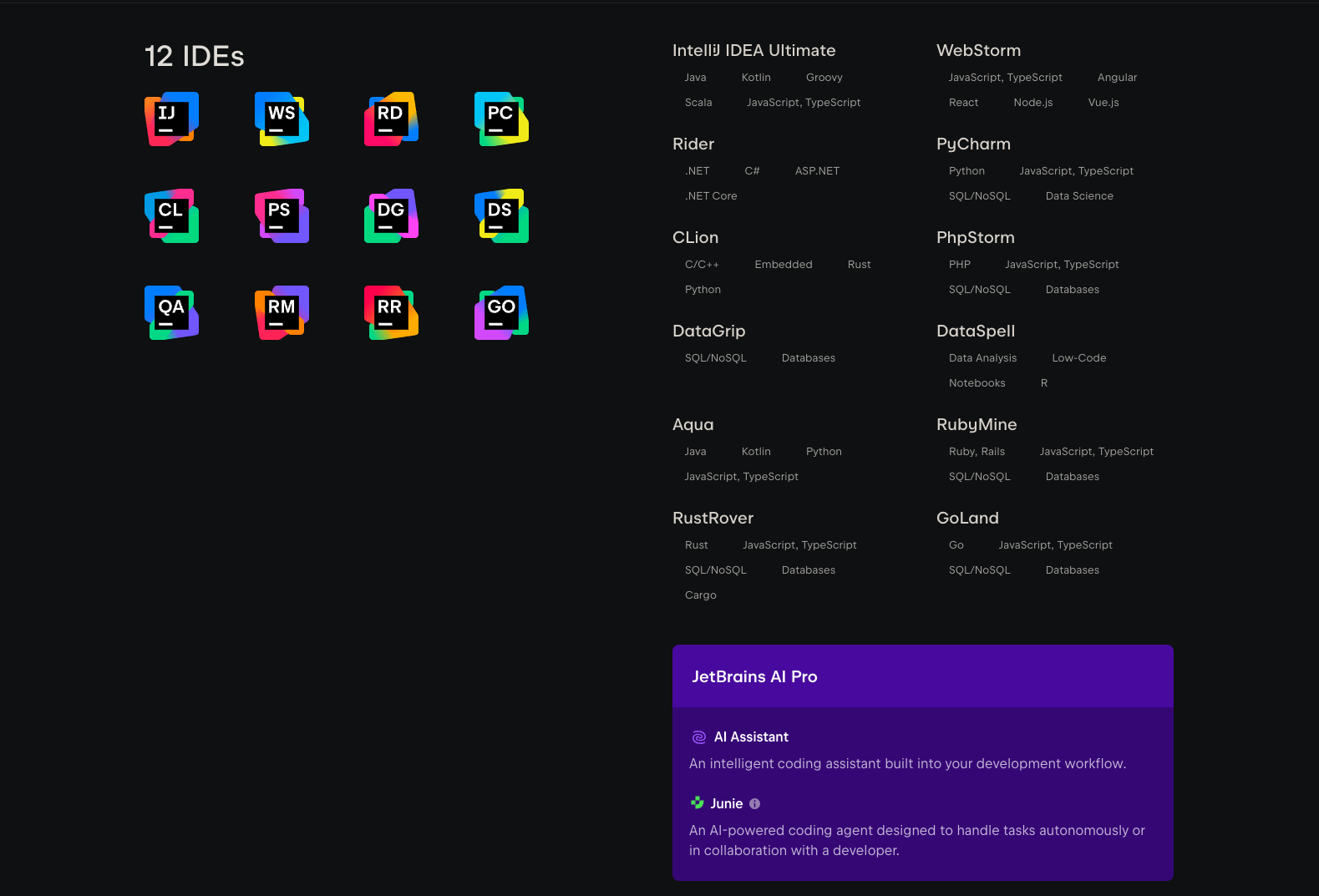Click the Rider (RD) icon
The width and height of the screenshot is (1319, 896).
391,119
